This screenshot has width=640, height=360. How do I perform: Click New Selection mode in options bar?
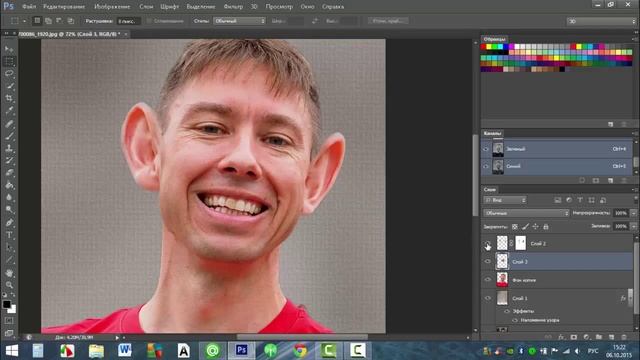click(37, 20)
